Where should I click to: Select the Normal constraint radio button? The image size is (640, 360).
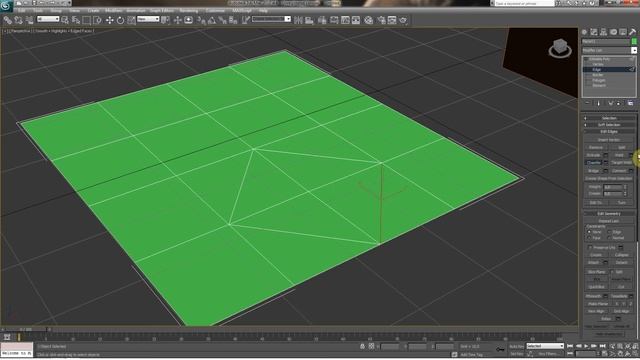(609, 238)
